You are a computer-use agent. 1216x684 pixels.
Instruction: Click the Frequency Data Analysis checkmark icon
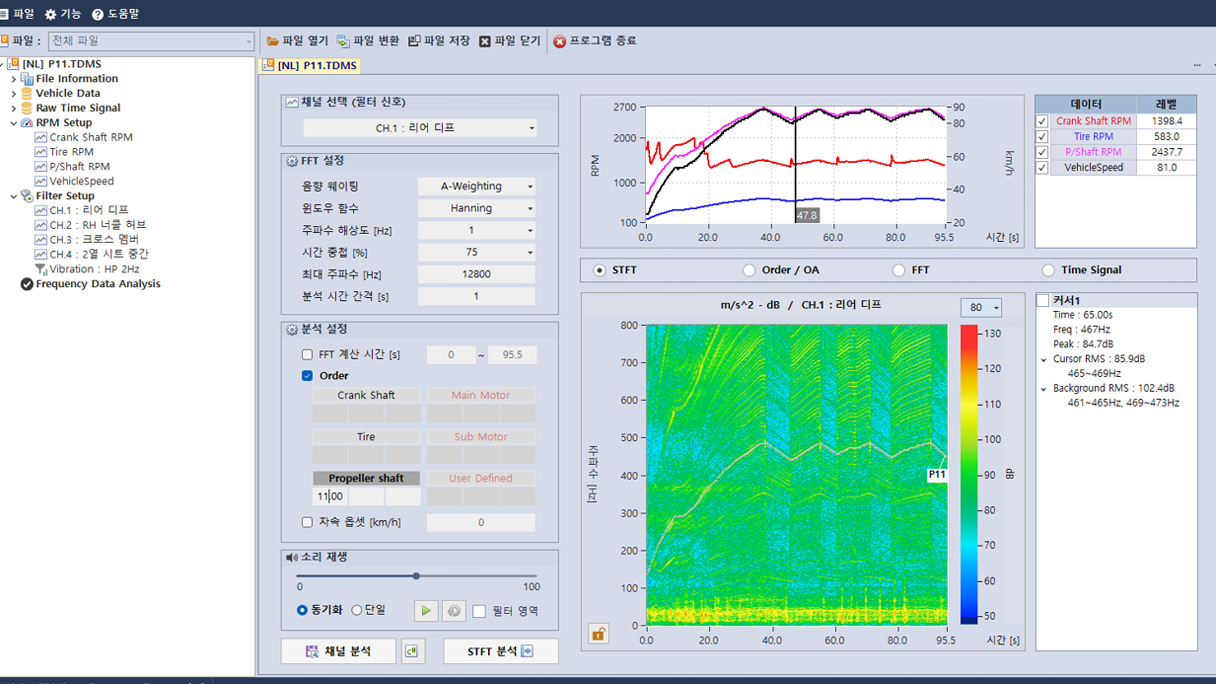tap(27, 284)
